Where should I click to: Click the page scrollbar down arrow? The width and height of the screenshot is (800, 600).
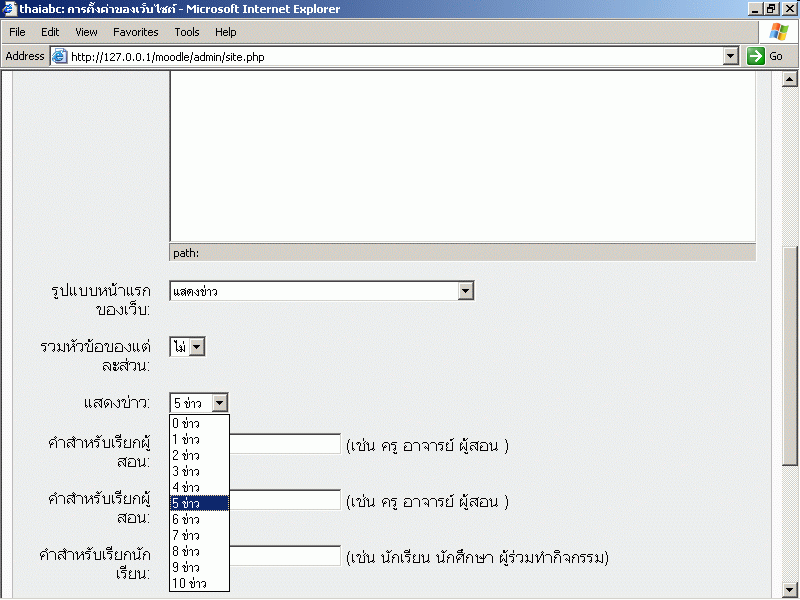coord(789,589)
